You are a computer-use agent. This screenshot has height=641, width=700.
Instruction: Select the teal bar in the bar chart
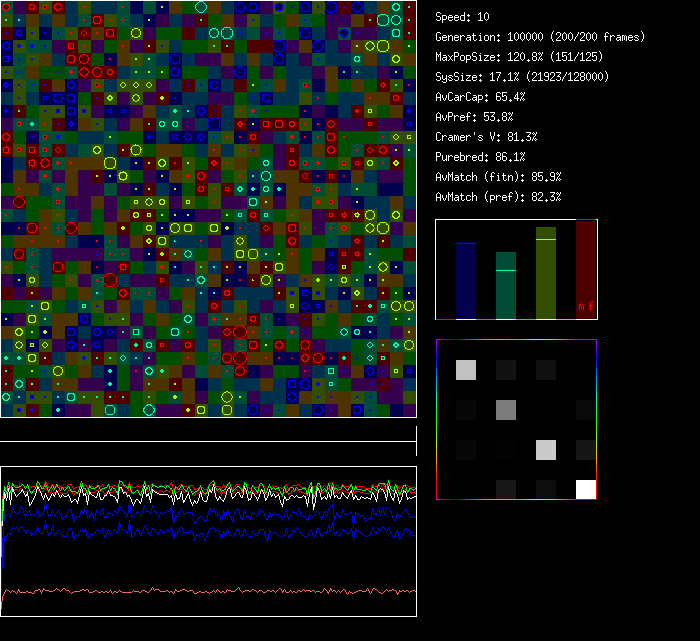click(506, 285)
